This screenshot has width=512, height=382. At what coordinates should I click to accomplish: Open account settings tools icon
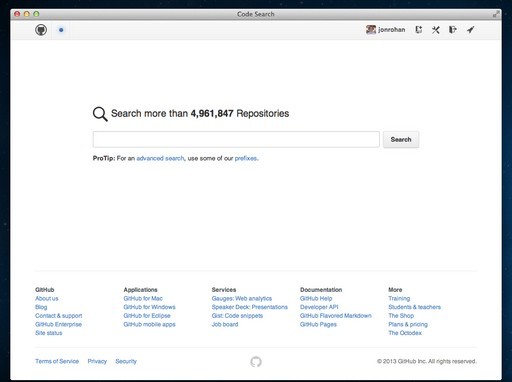436,30
